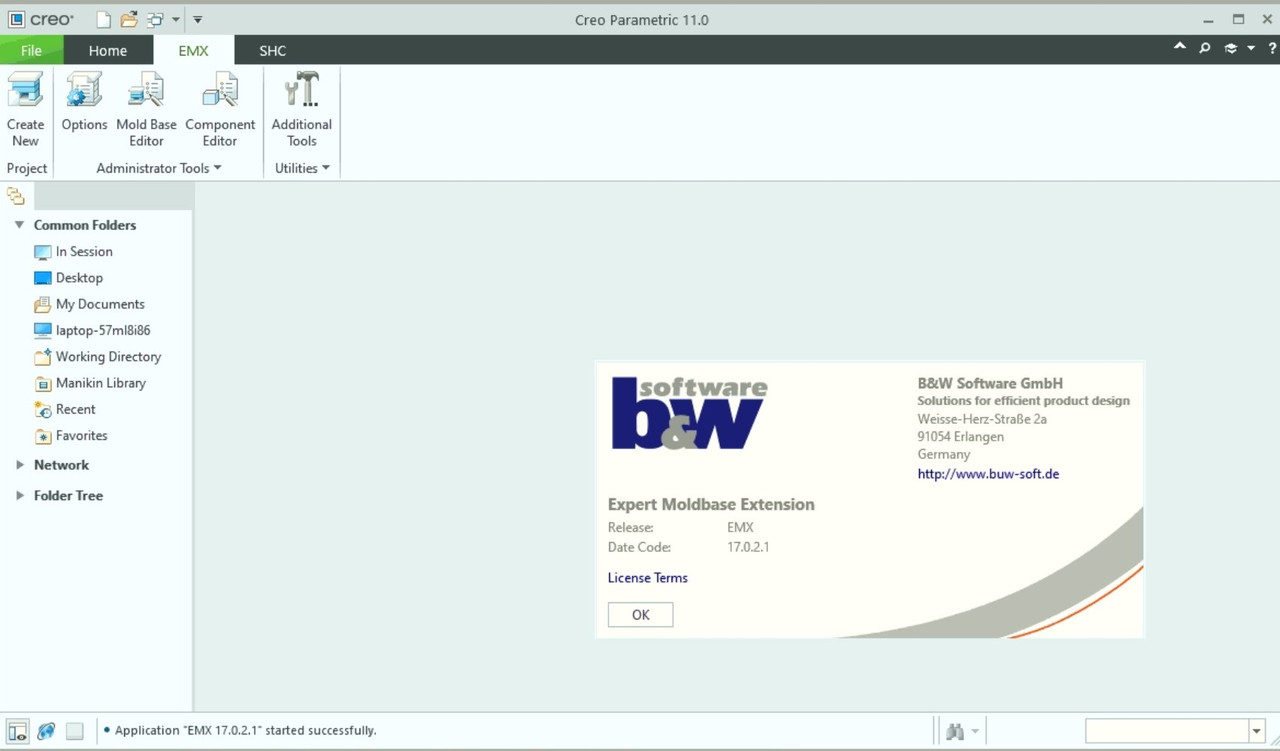Click the Creo logo icon in title bar
This screenshot has height=751, width=1280.
pos(16,20)
